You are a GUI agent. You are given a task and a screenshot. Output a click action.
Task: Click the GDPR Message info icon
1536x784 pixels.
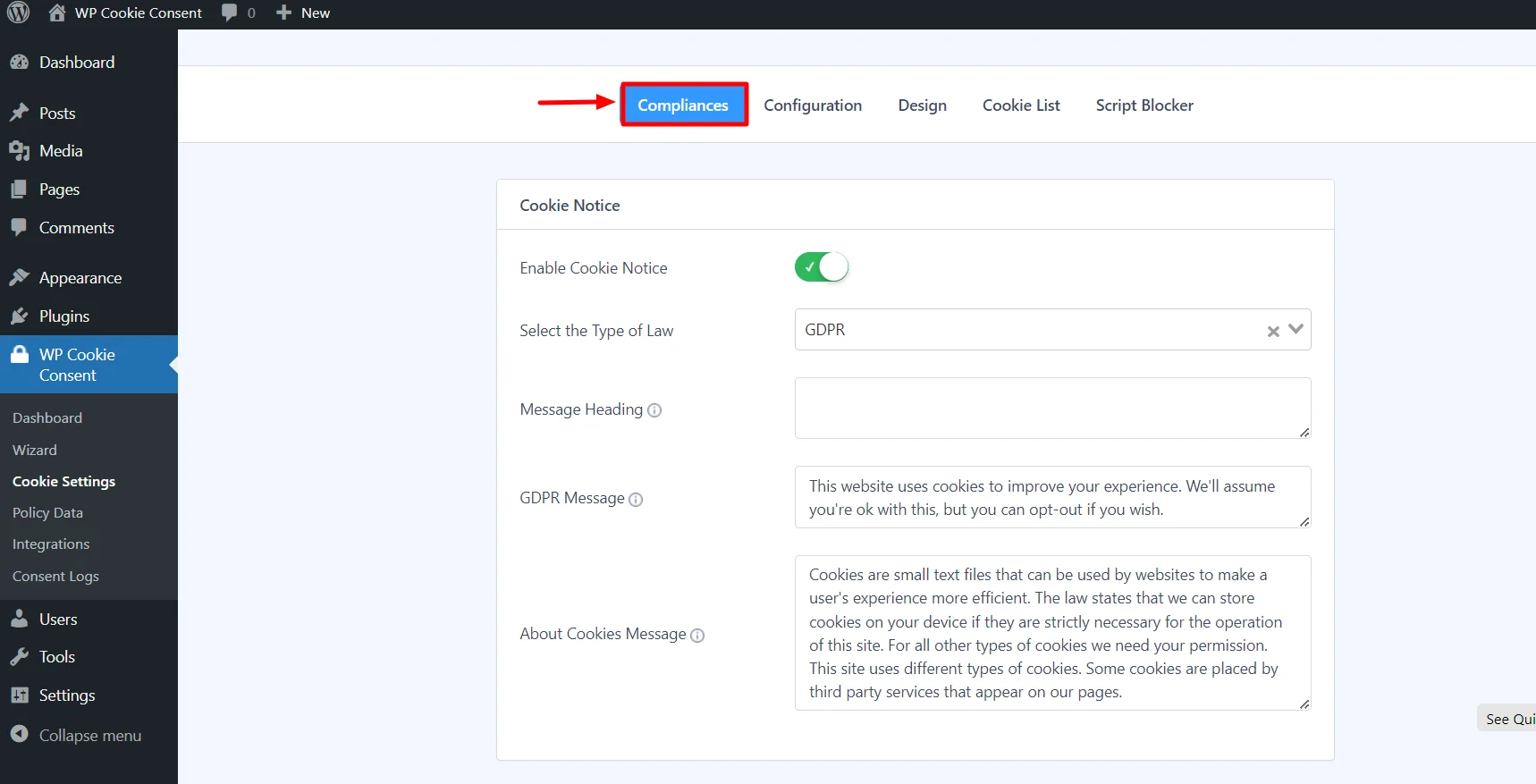[x=636, y=500]
